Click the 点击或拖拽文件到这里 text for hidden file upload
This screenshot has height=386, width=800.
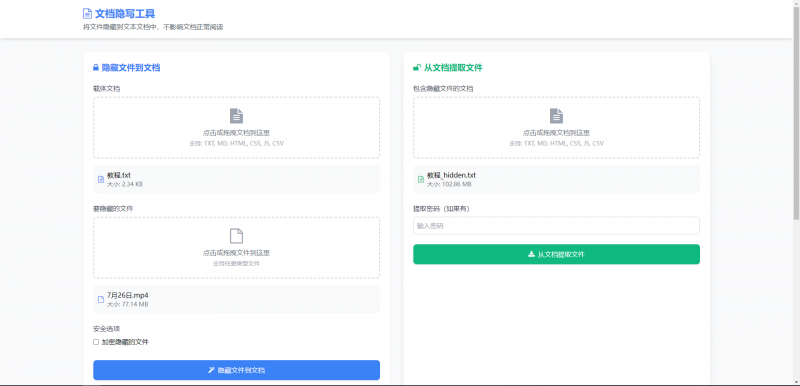[x=236, y=253]
